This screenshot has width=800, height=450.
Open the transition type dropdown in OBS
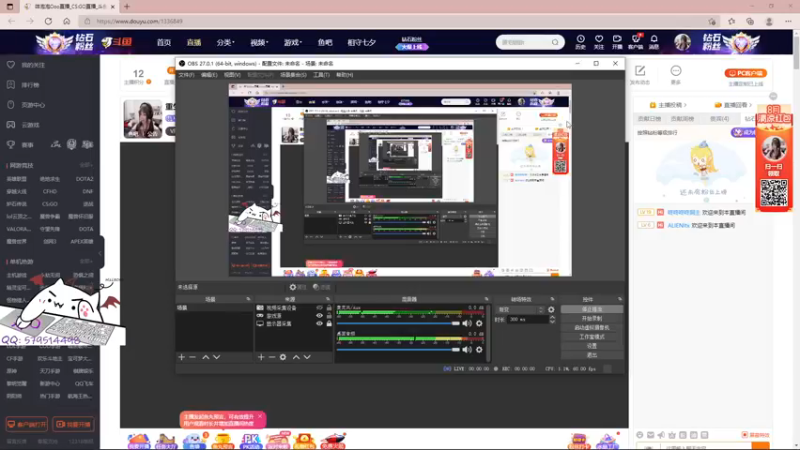point(520,310)
